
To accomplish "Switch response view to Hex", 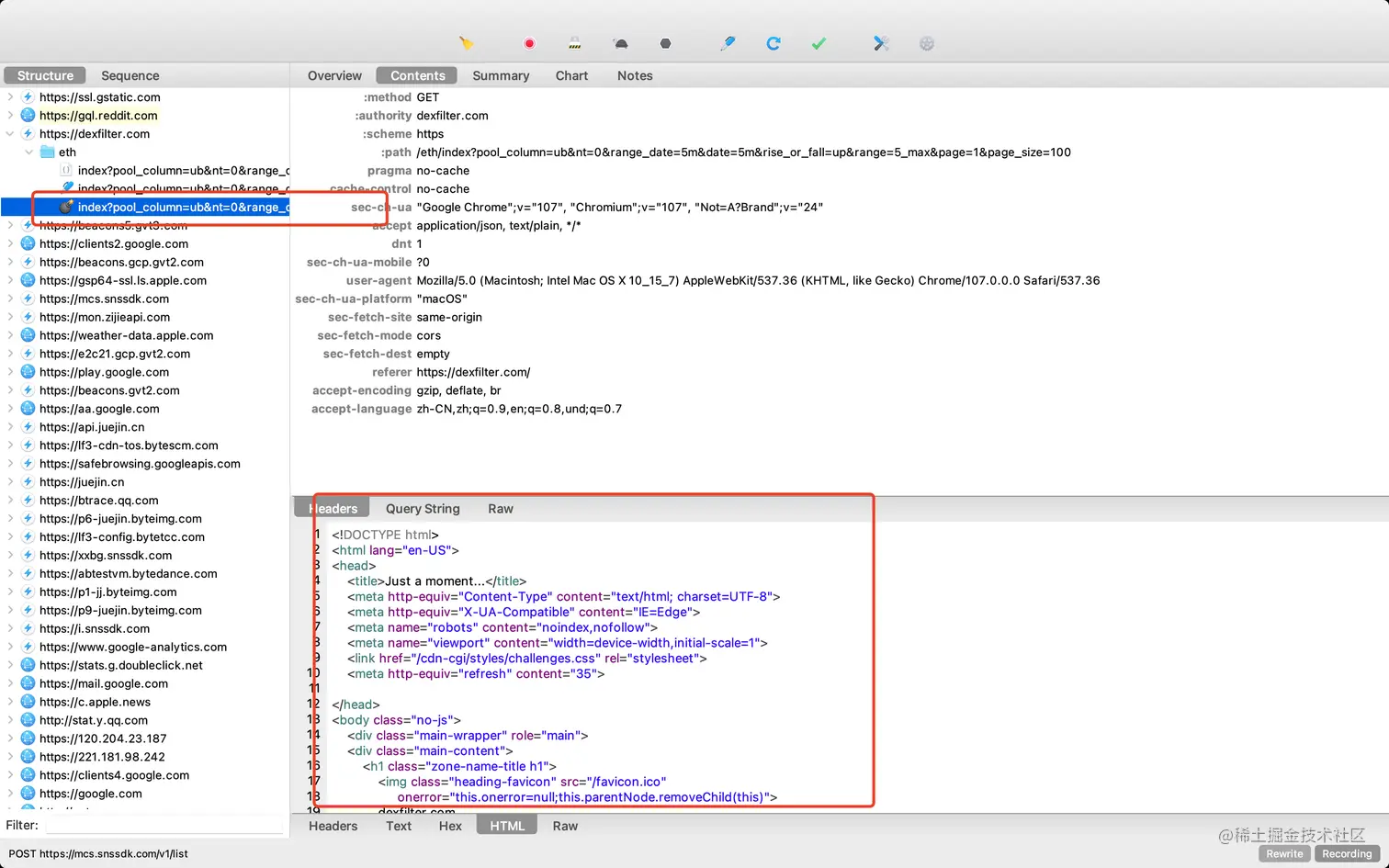I will click(450, 826).
